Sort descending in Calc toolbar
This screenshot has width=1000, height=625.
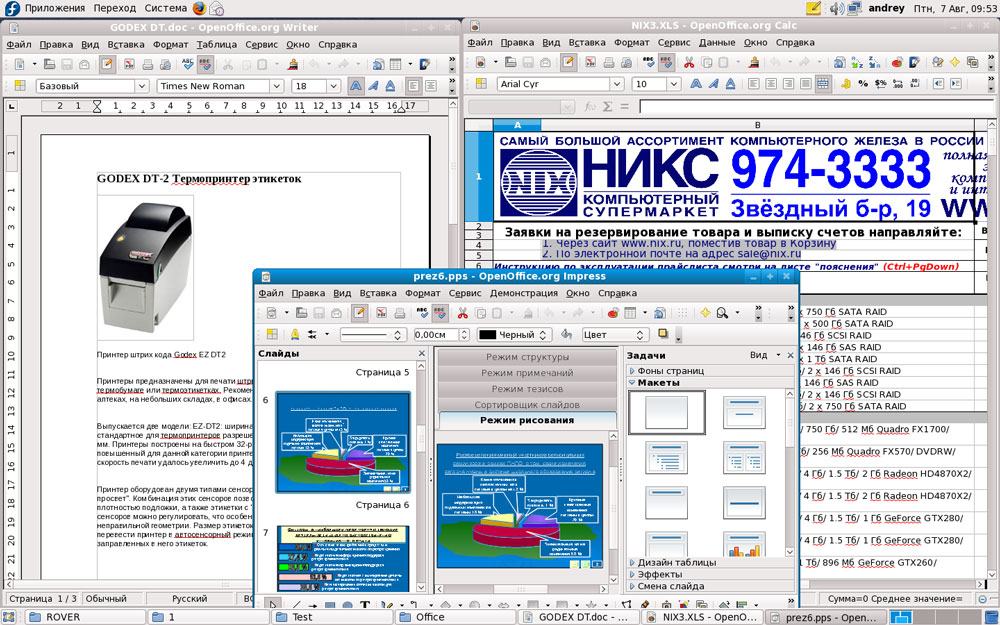pyautogui.click(x=874, y=62)
